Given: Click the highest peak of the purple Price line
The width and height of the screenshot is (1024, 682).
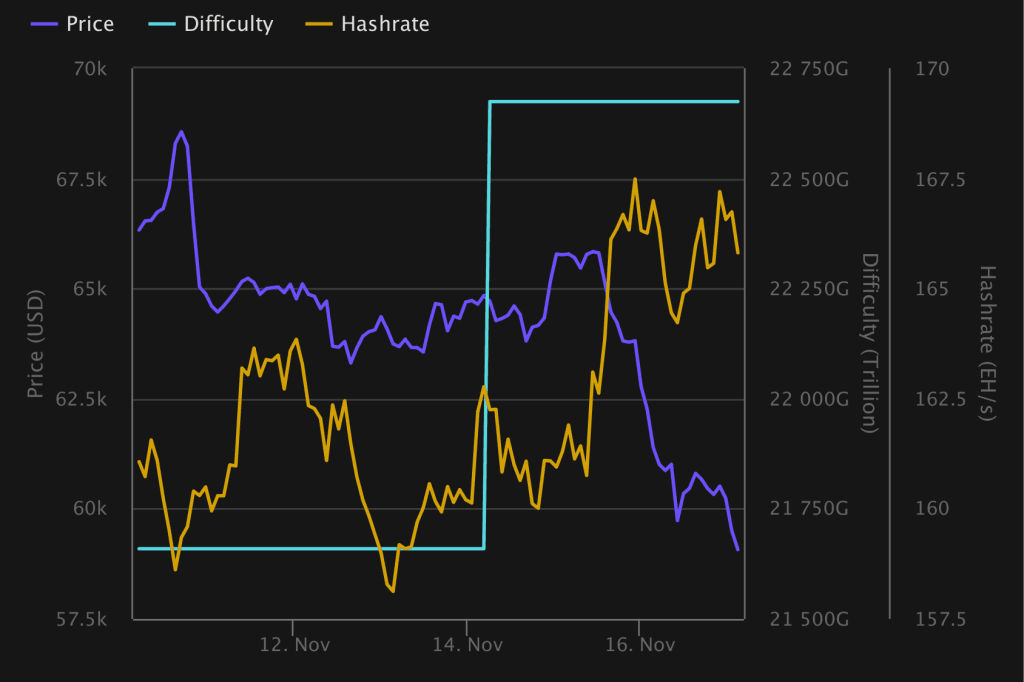Looking at the screenshot, I should tap(181, 132).
